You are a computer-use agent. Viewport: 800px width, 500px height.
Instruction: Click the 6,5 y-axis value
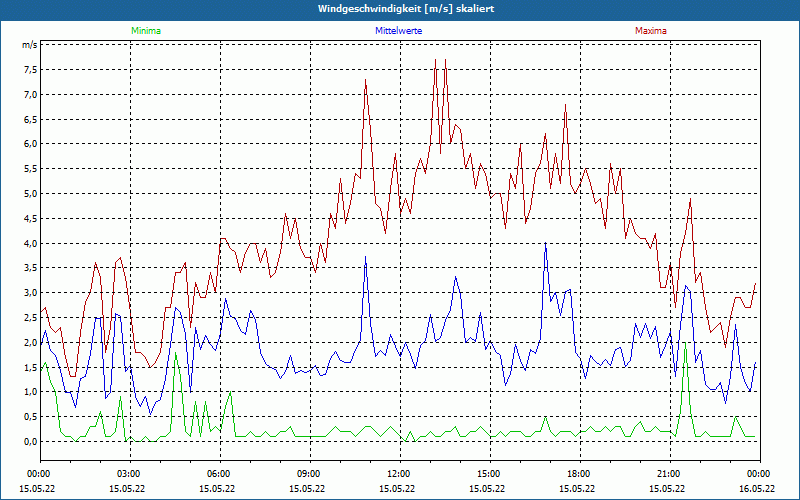31,120
